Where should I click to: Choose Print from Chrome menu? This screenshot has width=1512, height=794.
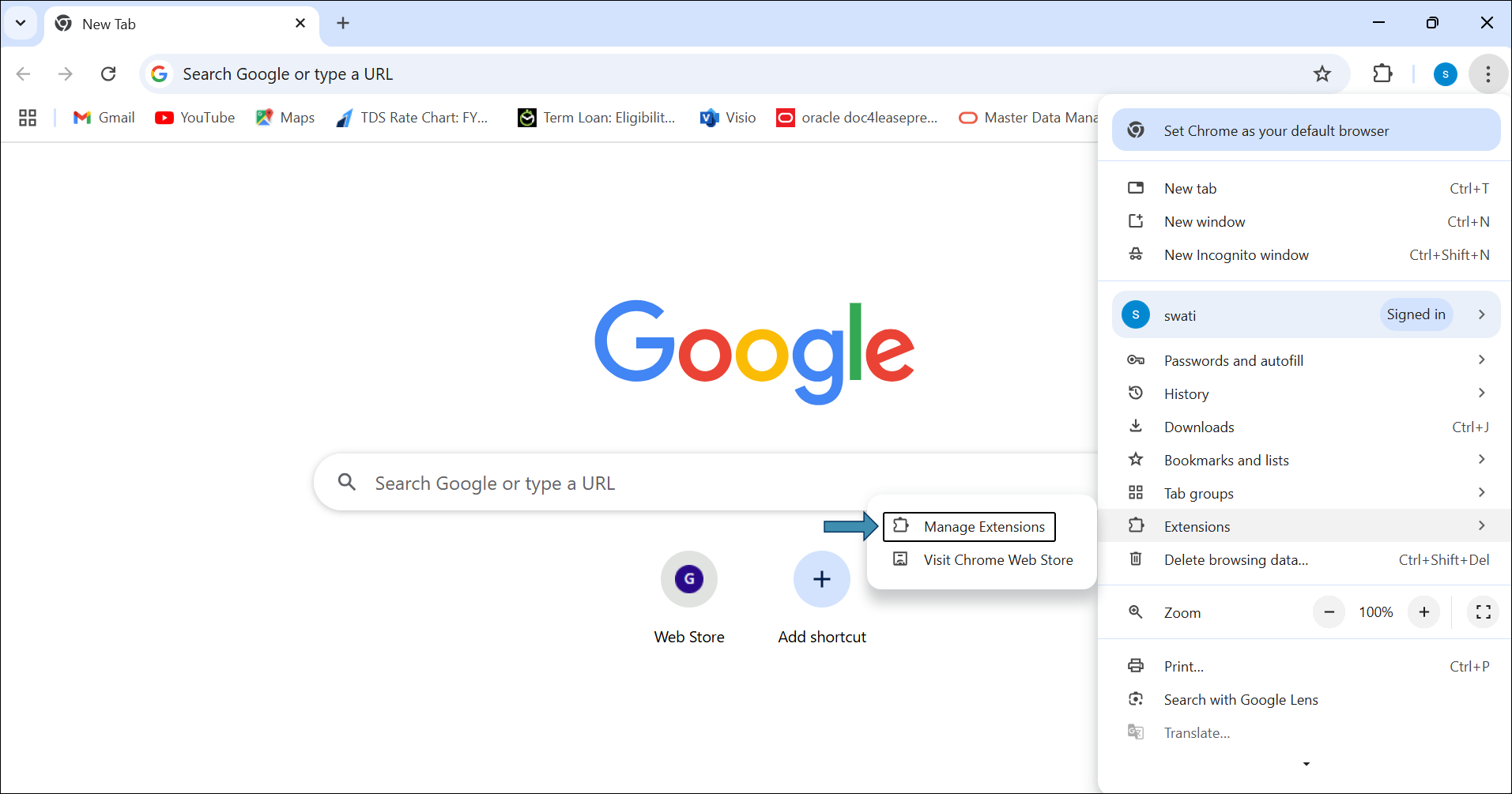point(1306,666)
